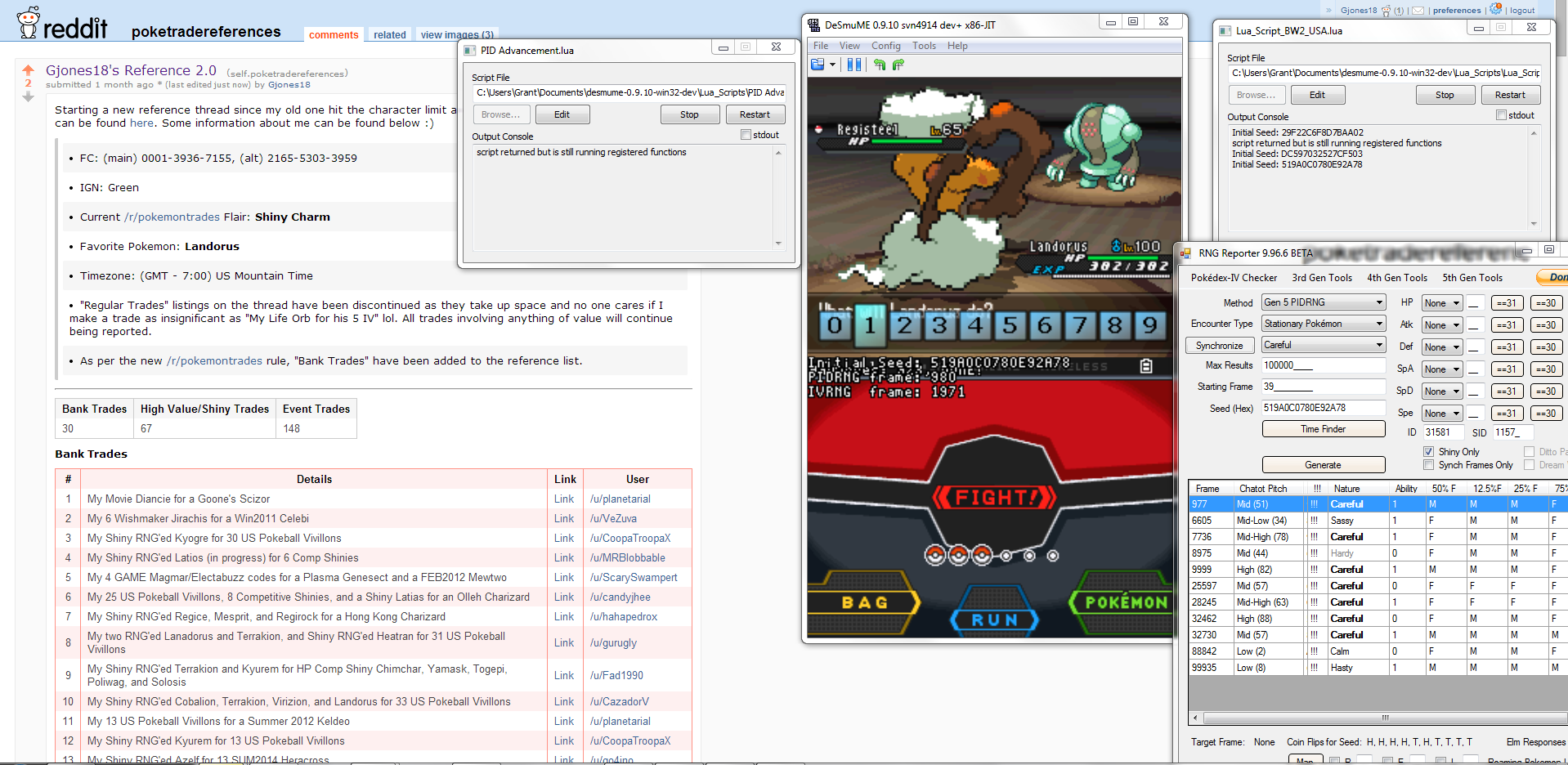Screen dimensions: 1568x765
Task: Select frame 6605 row in results
Action: [x=1378, y=521]
